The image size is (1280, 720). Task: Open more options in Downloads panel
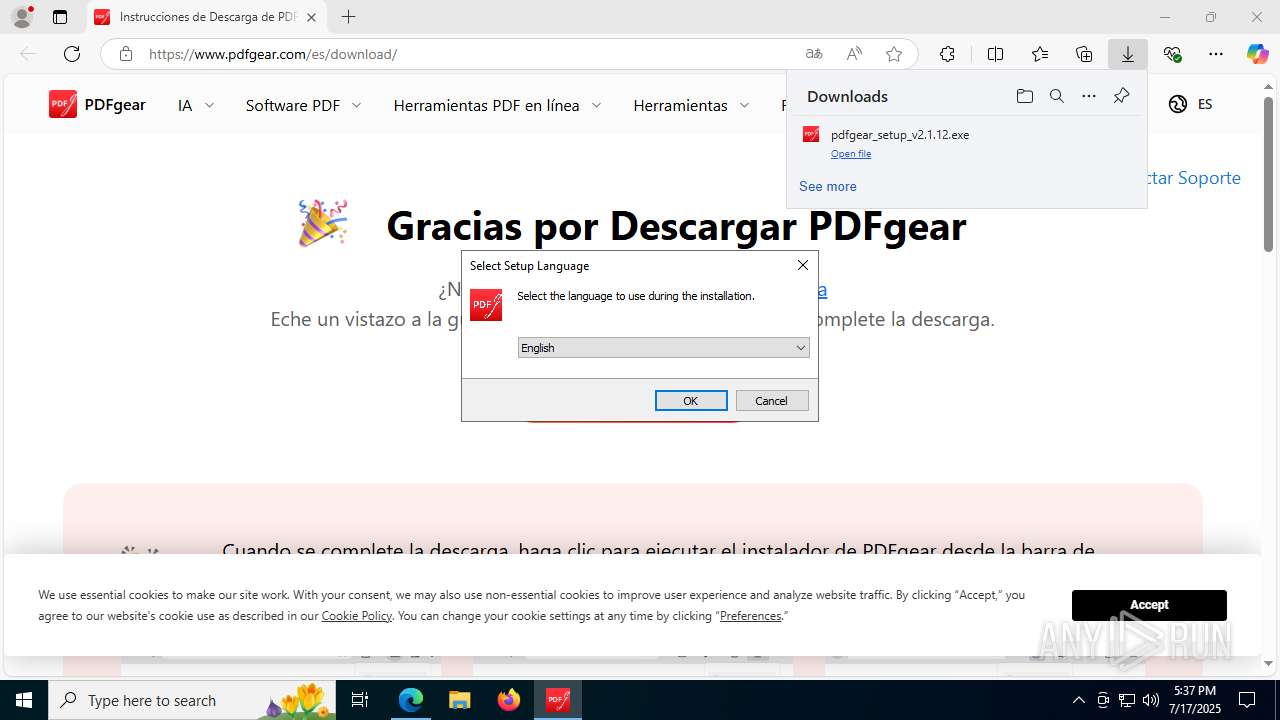(x=1089, y=96)
